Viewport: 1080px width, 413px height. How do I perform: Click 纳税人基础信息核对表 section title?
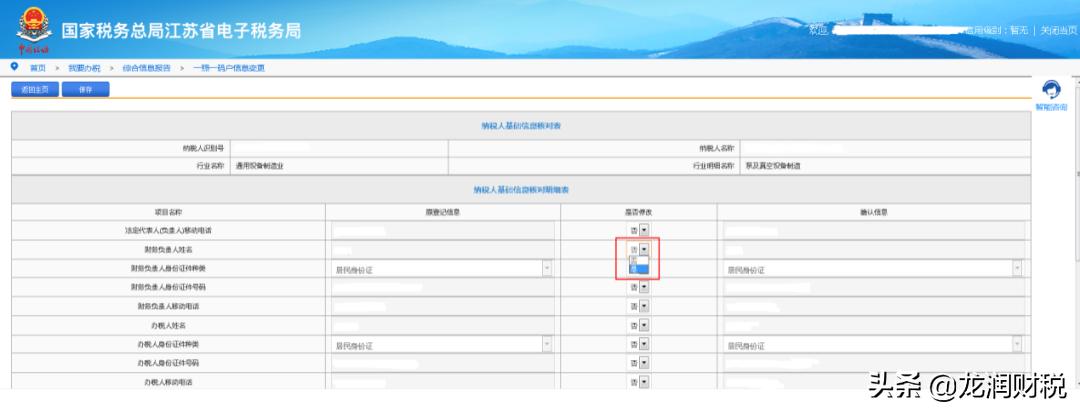click(x=521, y=126)
